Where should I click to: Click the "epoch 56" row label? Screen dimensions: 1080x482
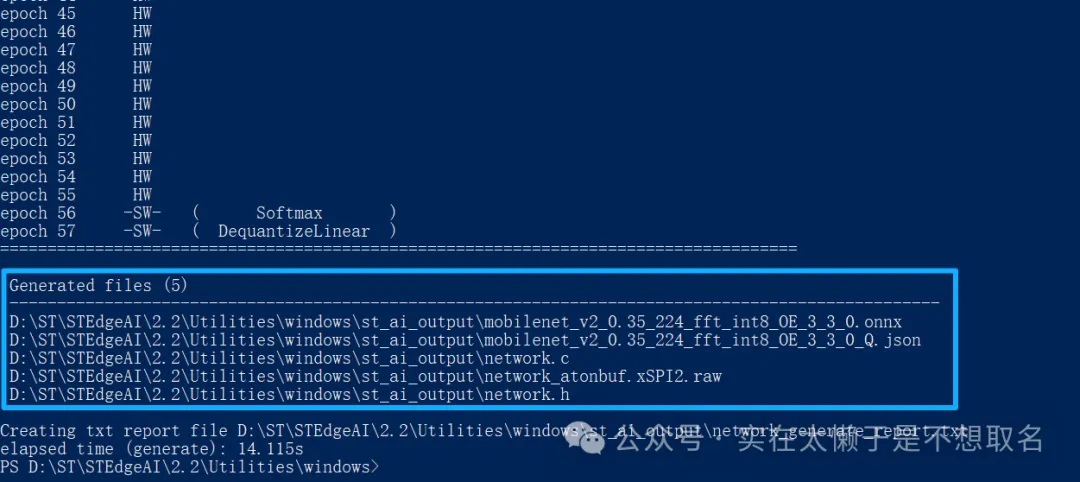(38, 213)
